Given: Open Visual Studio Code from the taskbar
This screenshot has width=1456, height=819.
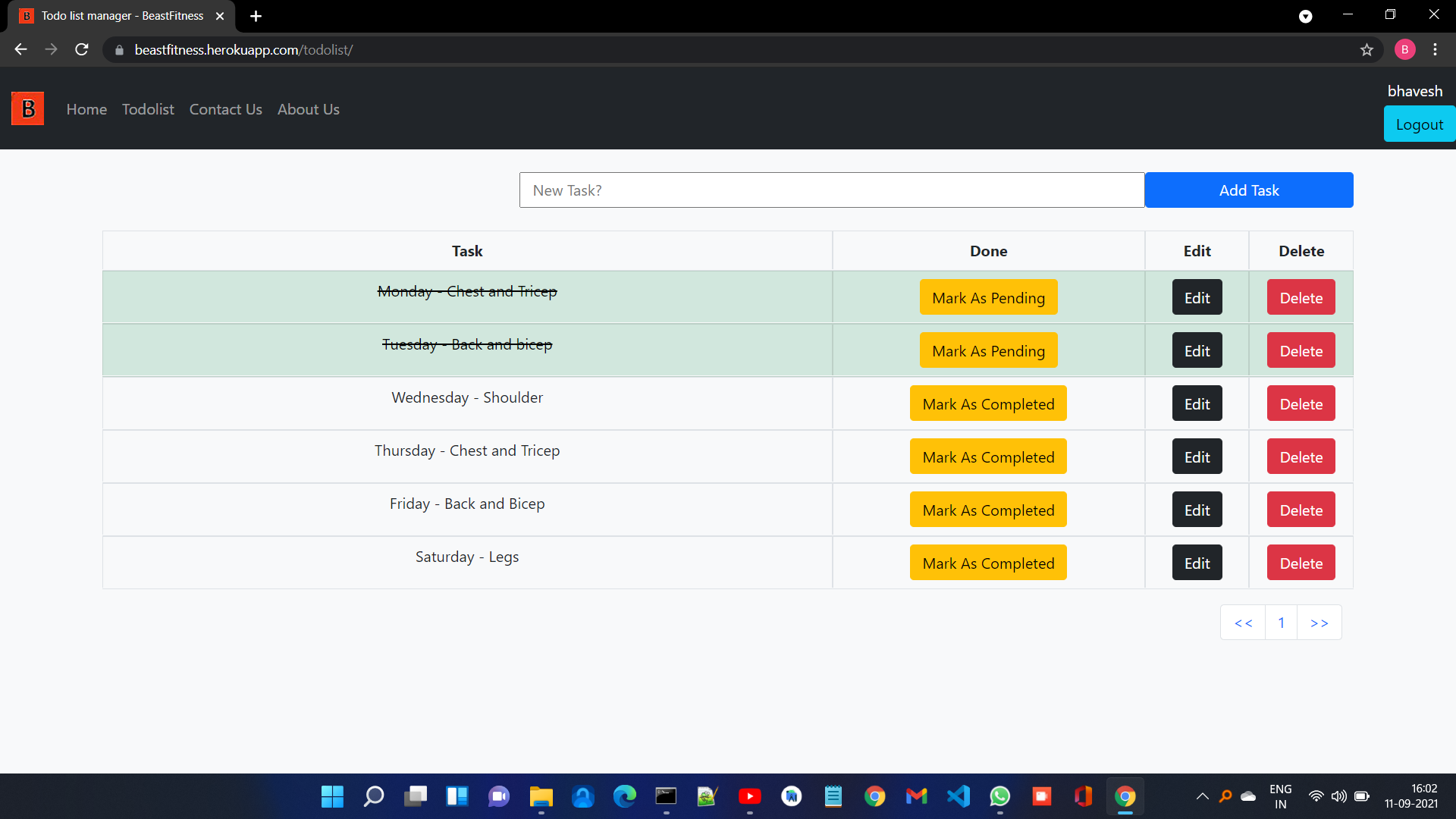Looking at the screenshot, I should 959,796.
